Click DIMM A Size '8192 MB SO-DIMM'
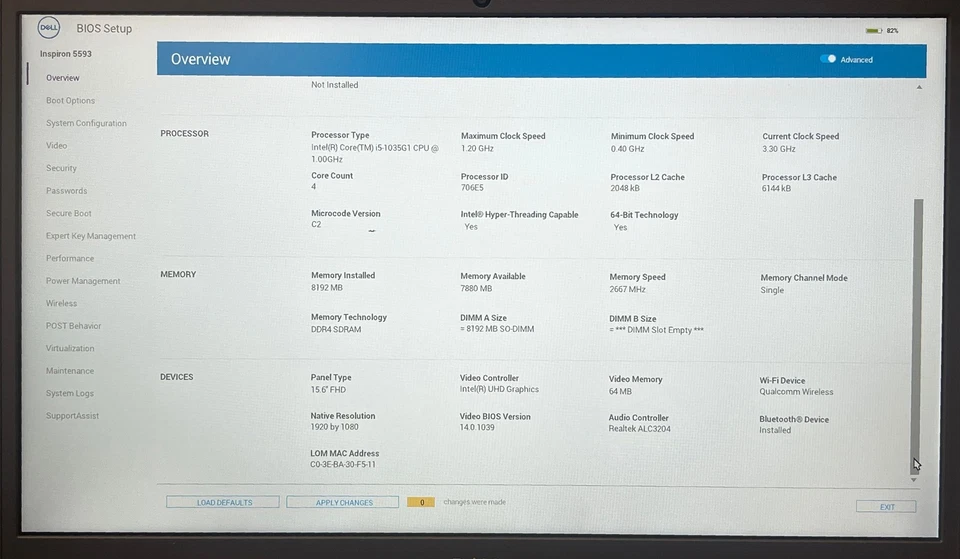Image resolution: width=960 pixels, height=559 pixels. click(497, 329)
